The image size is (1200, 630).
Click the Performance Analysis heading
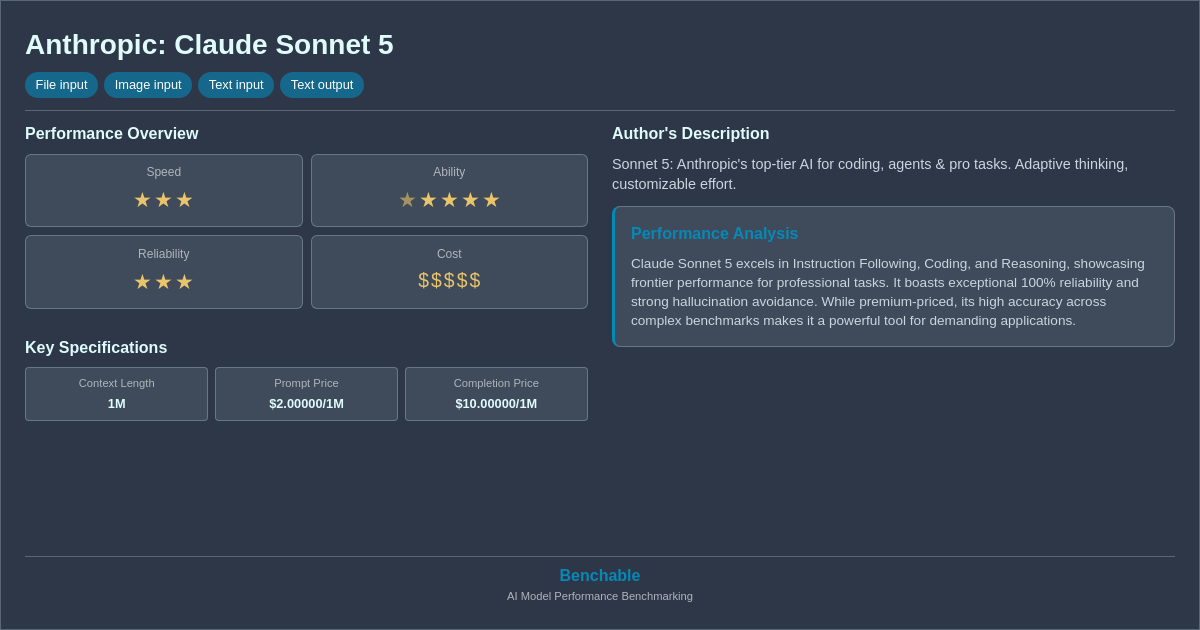[x=714, y=234]
